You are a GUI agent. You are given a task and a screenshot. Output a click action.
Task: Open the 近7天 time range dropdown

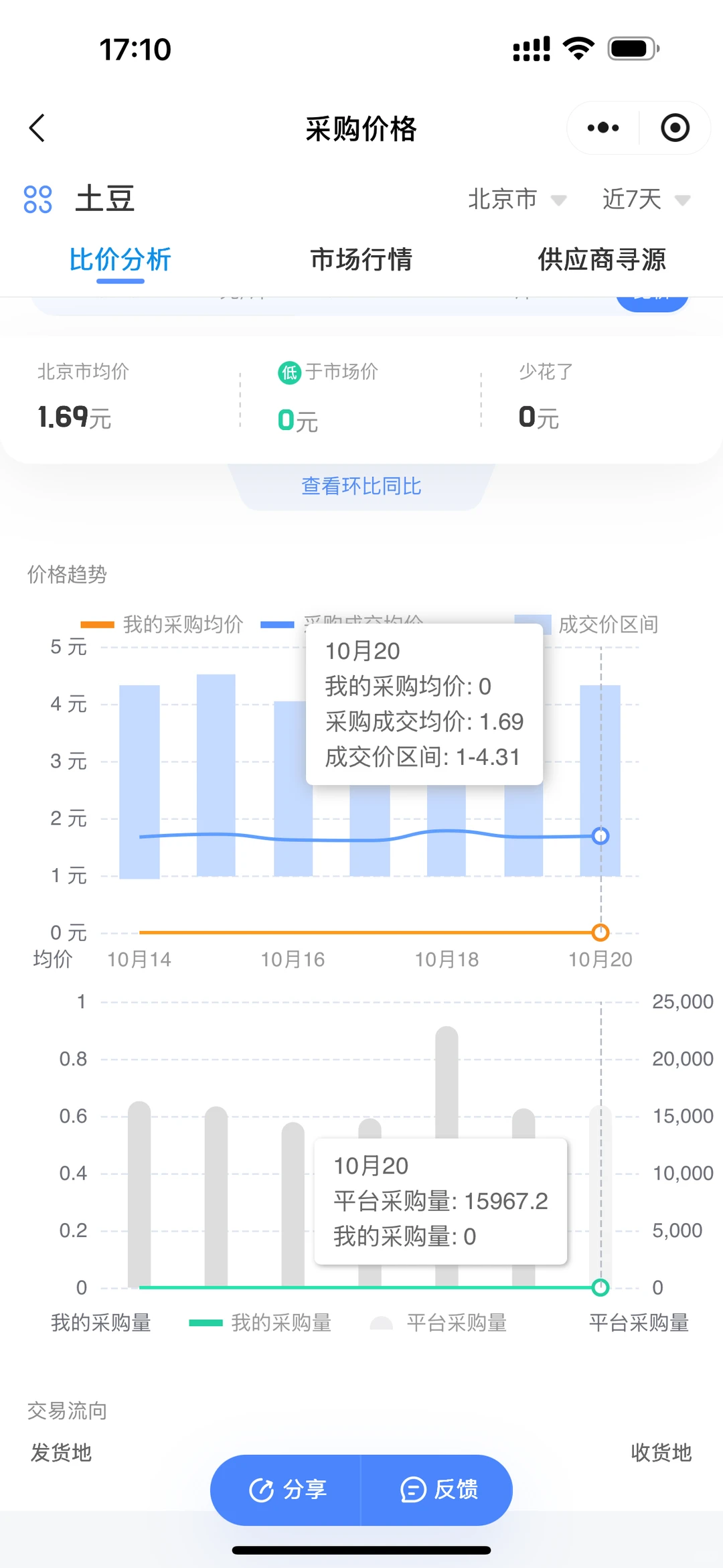646,199
